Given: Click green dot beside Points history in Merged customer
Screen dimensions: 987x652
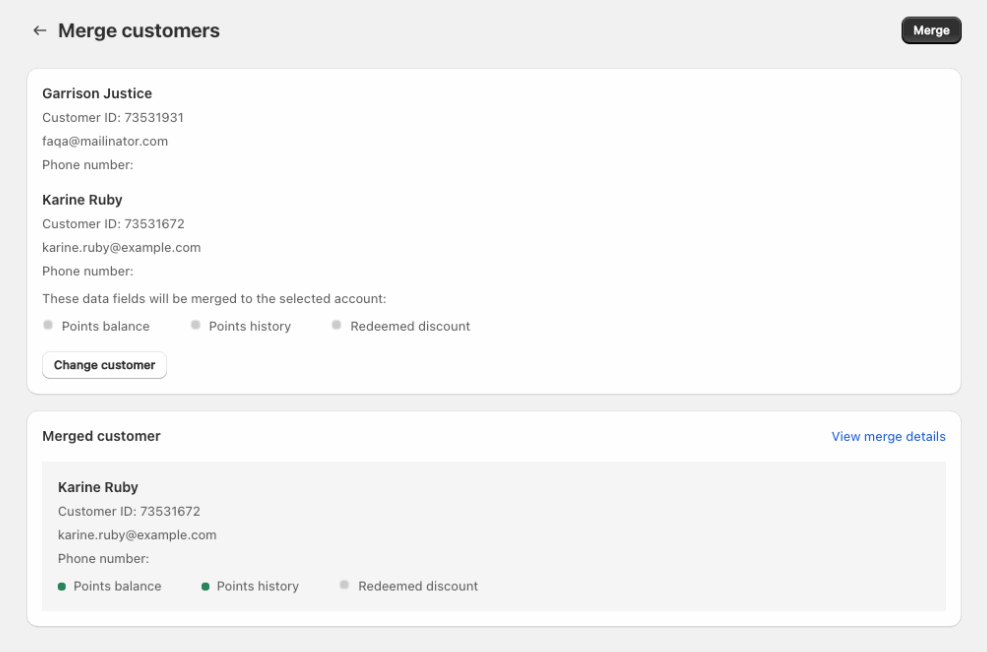Looking at the screenshot, I should point(205,586).
